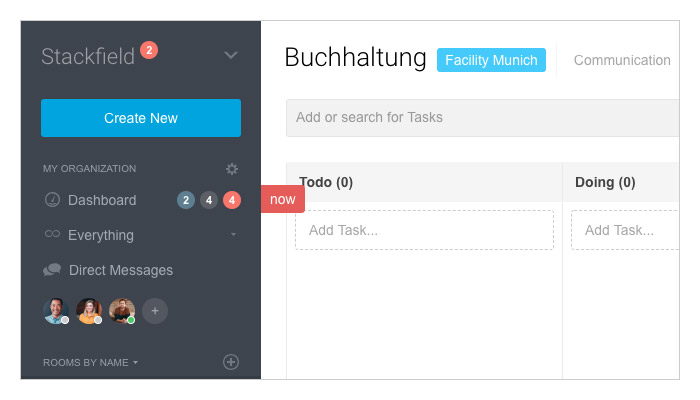The image size is (700, 400).
Task: Click the Dashboard clock icon
Action: (52, 200)
